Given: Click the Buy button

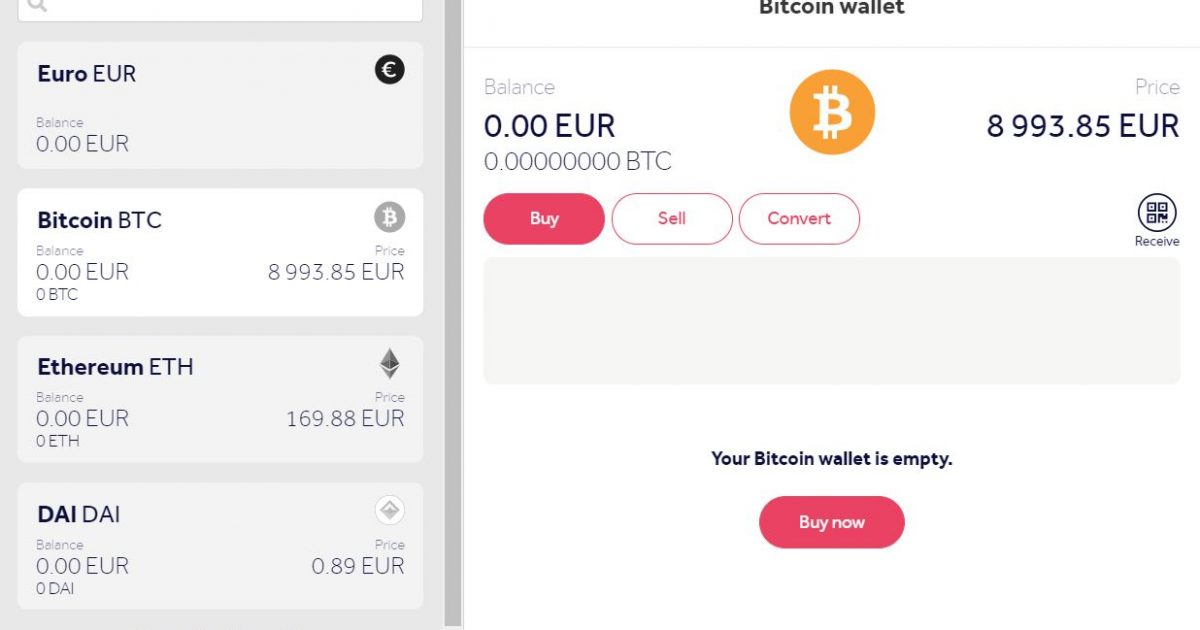Looking at the screenshot, I should 544,219.
